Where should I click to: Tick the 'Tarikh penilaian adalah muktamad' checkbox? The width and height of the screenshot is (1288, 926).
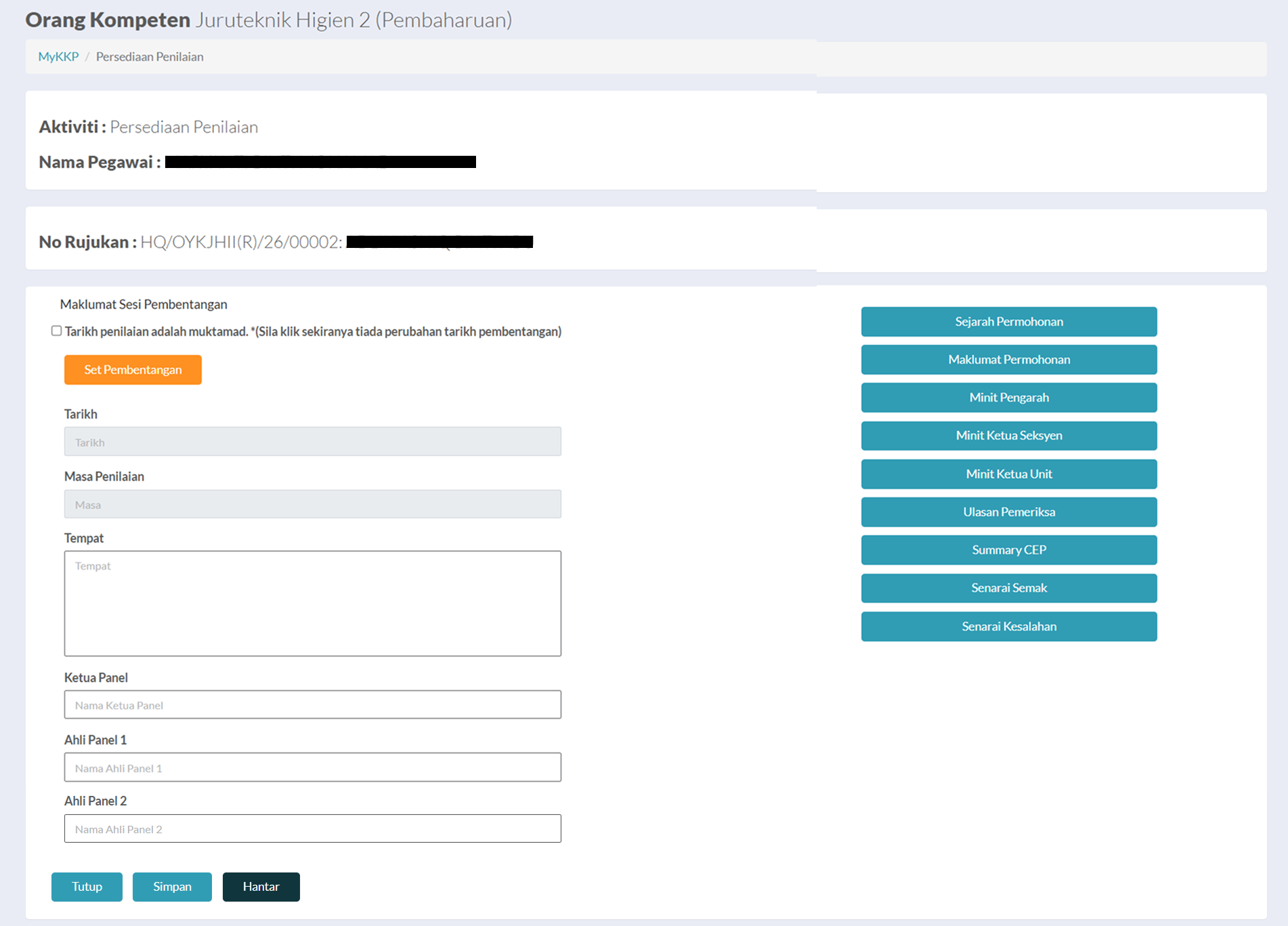56,331
